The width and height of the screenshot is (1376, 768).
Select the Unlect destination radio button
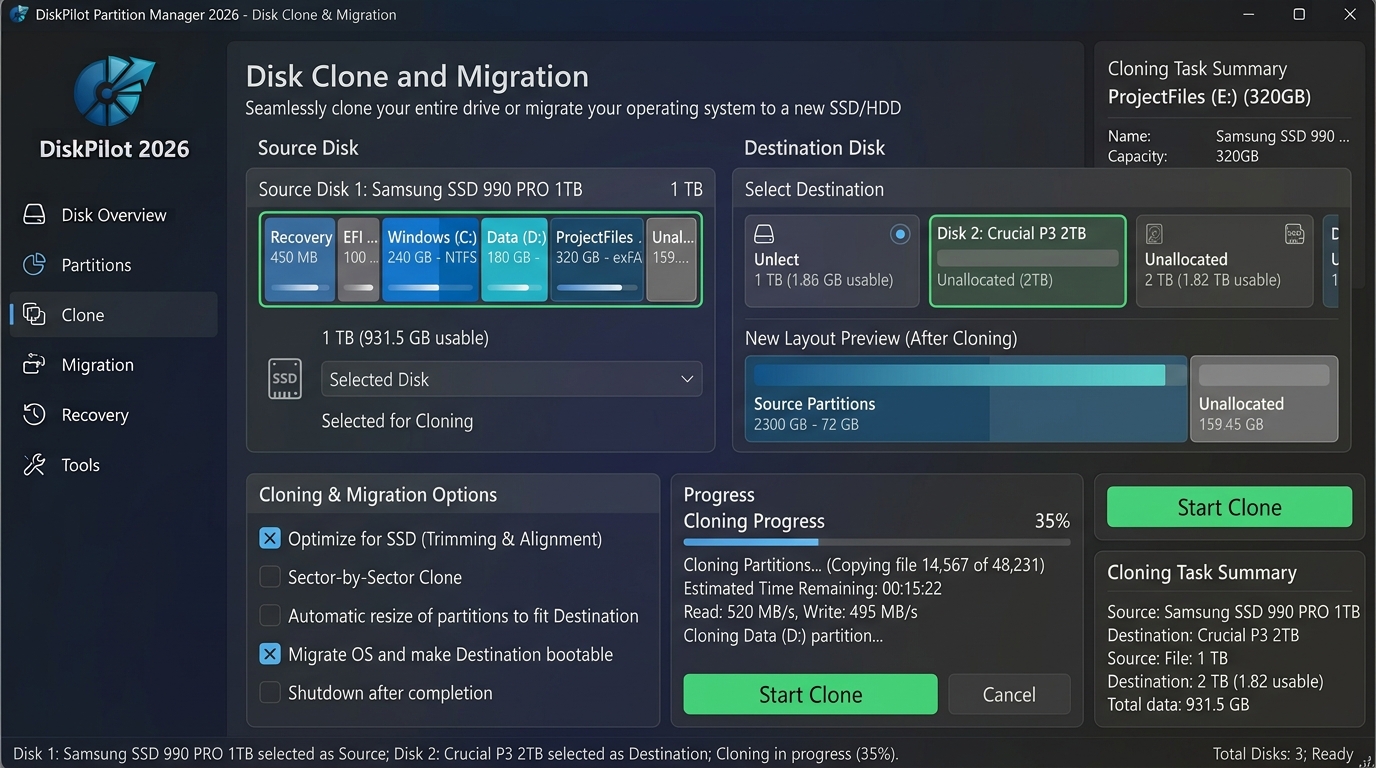pos(900,234)
